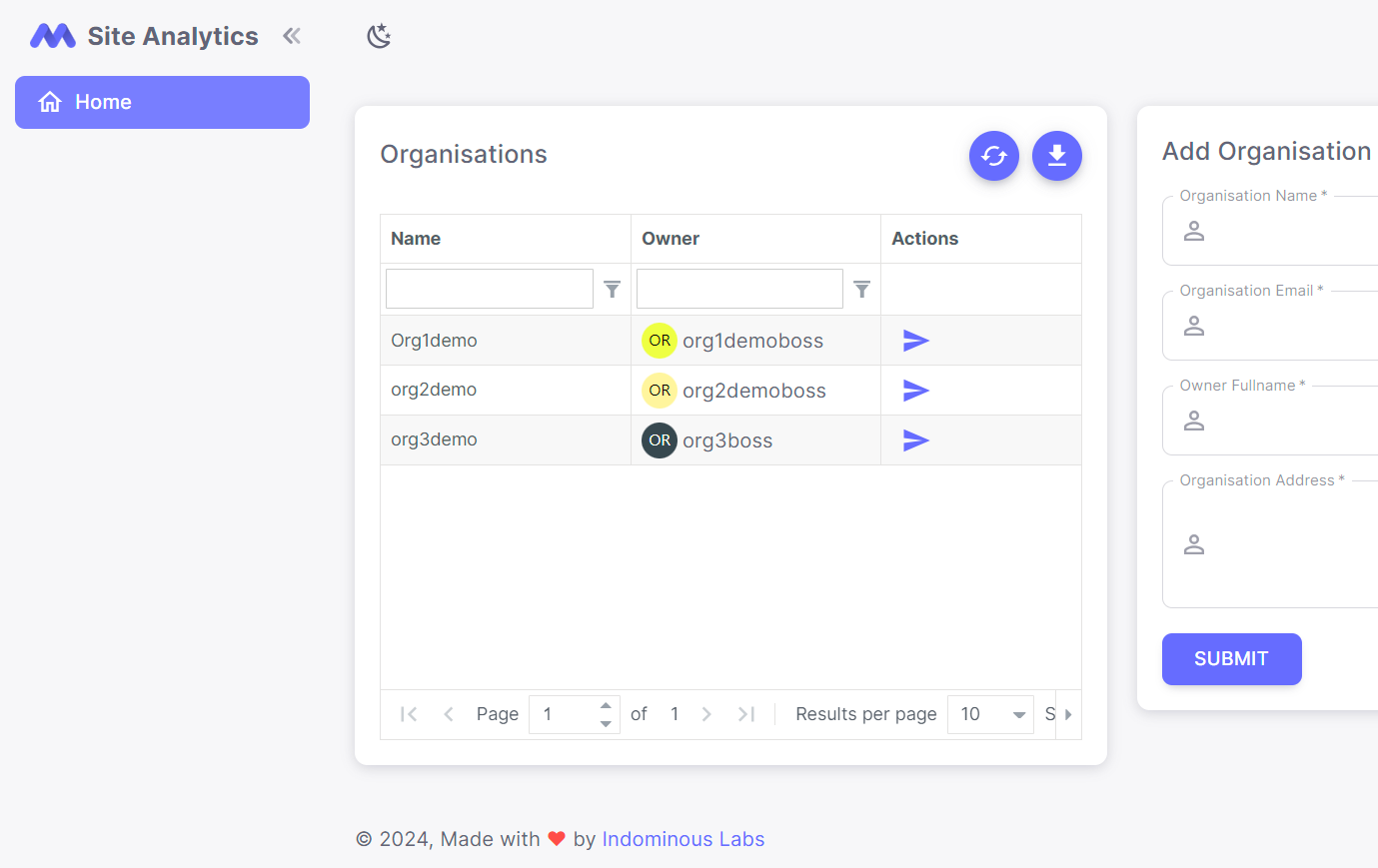The height and width of the screenshot is (868, 1378).
Task: Open filter options for Owner column
Action: (x=861, y=290)
